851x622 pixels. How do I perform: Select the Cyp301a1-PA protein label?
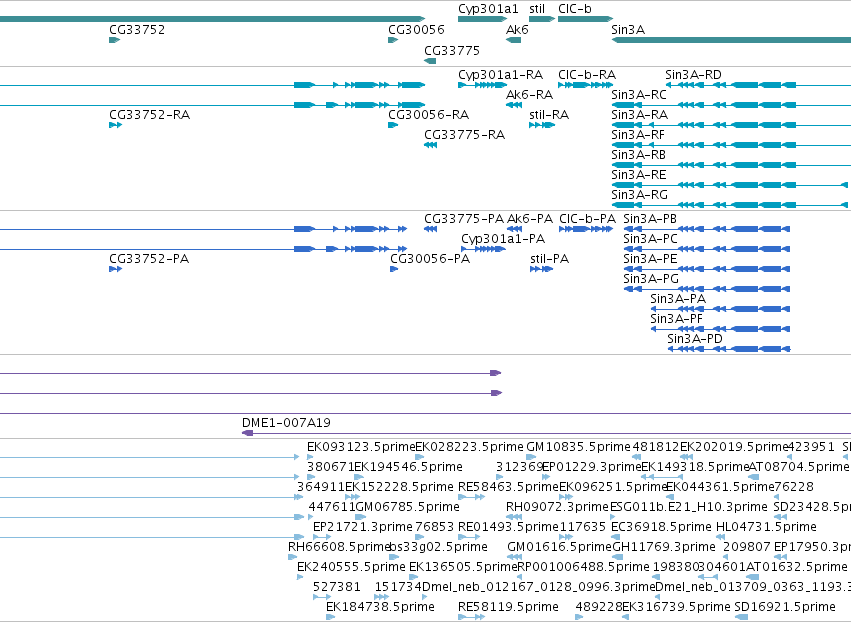[503, 239]
